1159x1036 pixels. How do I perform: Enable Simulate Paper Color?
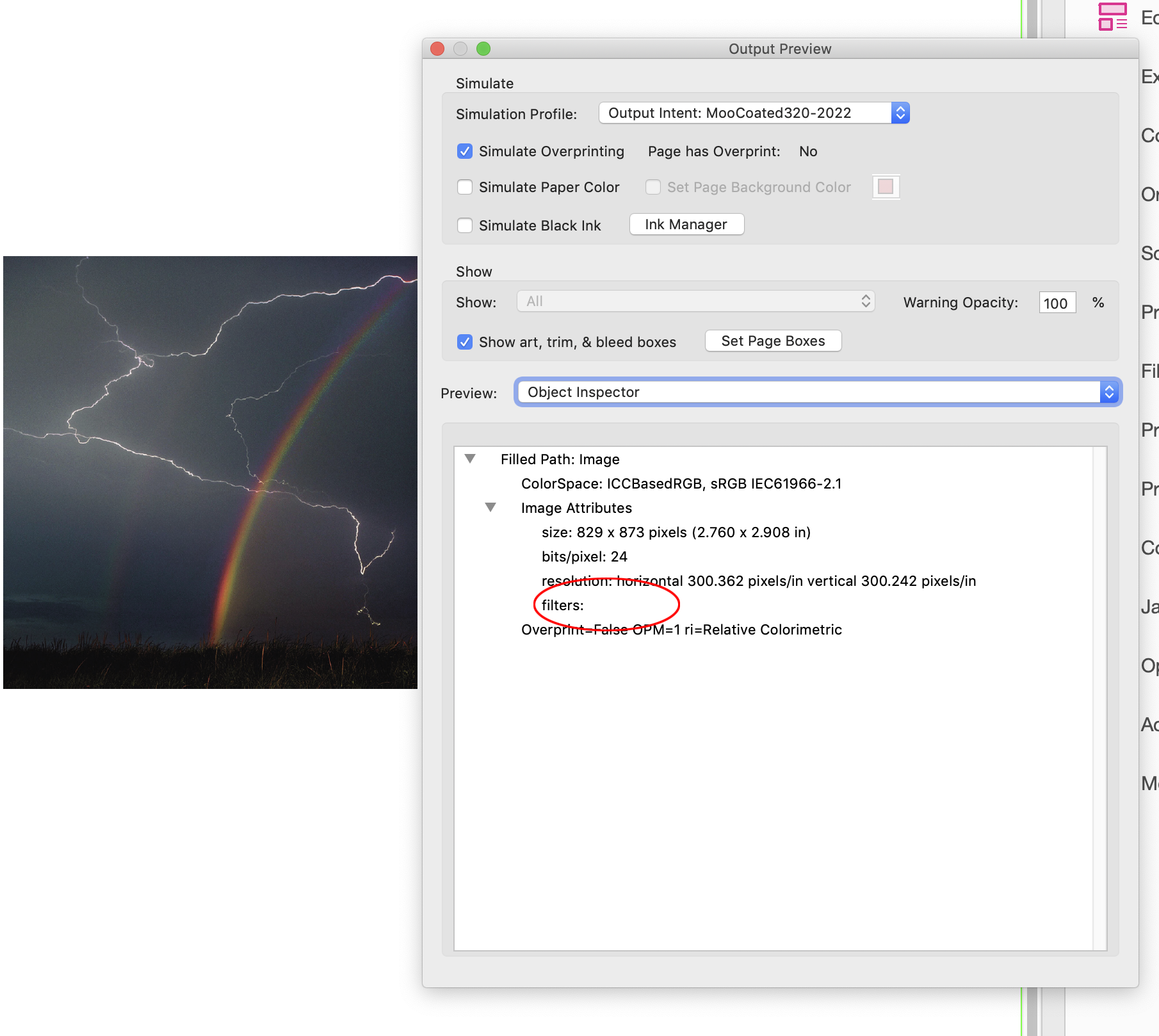click(x=464, y=187)
